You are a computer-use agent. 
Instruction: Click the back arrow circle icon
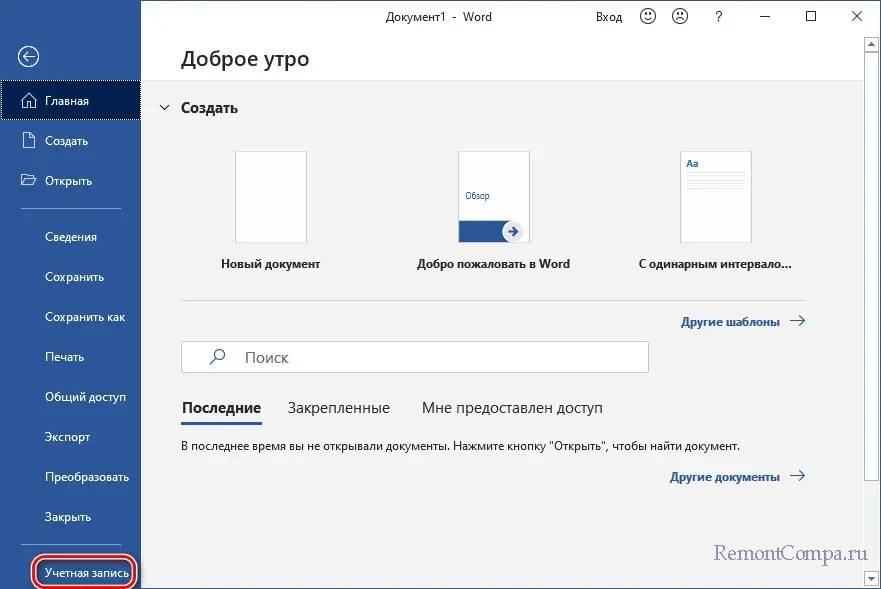coord(29,57)
